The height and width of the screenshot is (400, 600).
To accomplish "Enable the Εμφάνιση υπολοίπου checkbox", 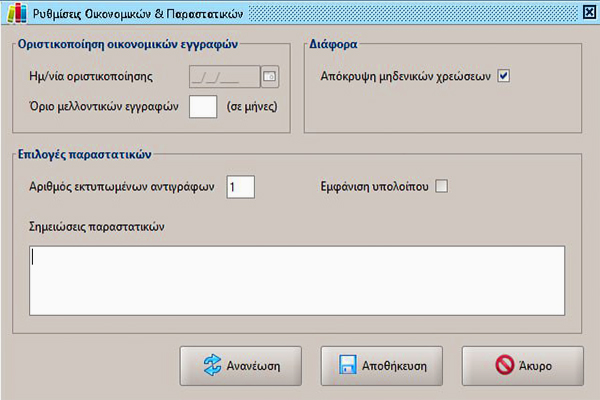I will pos(441,186).
